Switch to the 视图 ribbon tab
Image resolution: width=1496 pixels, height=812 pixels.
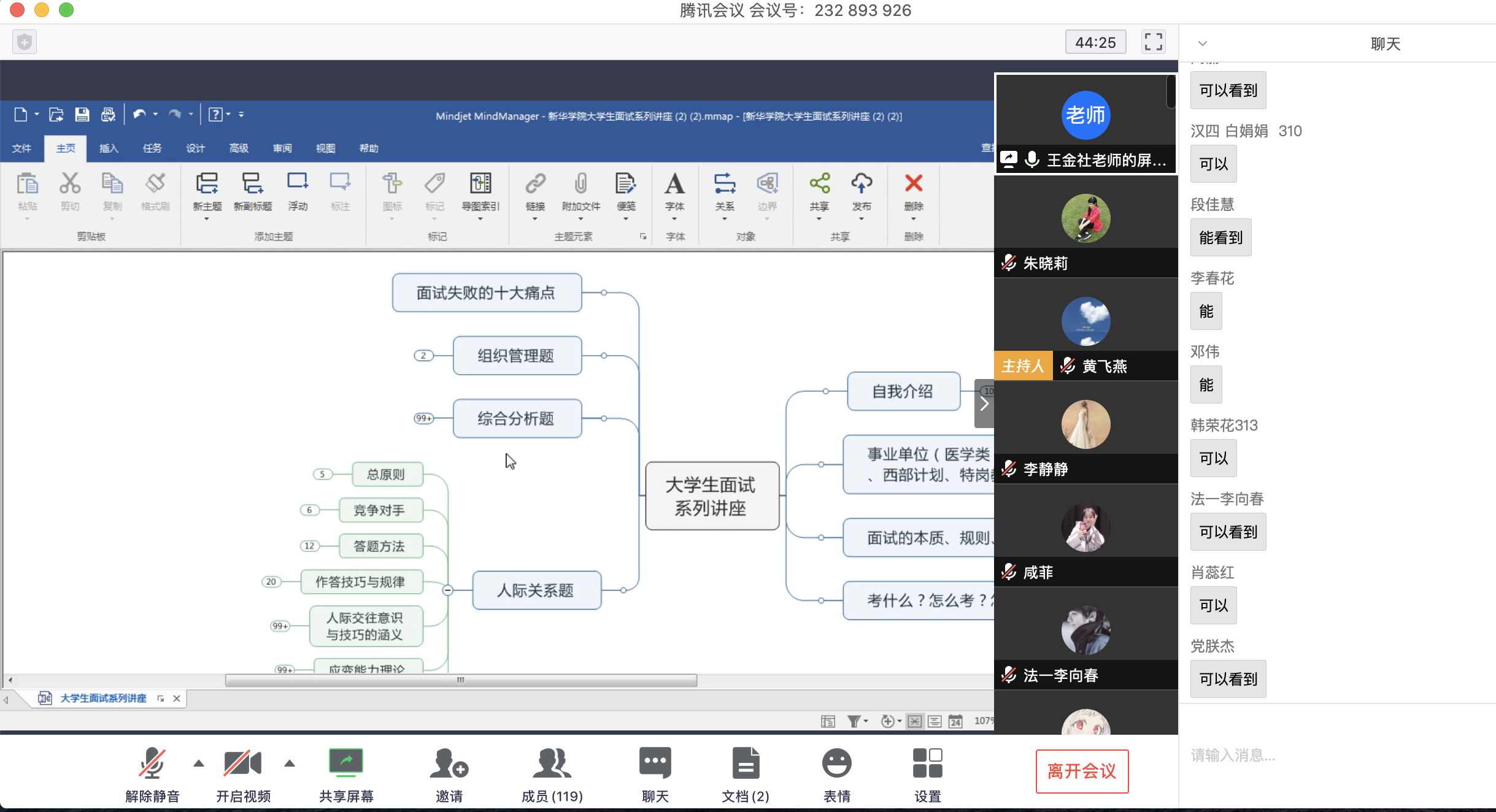point(325,148)
